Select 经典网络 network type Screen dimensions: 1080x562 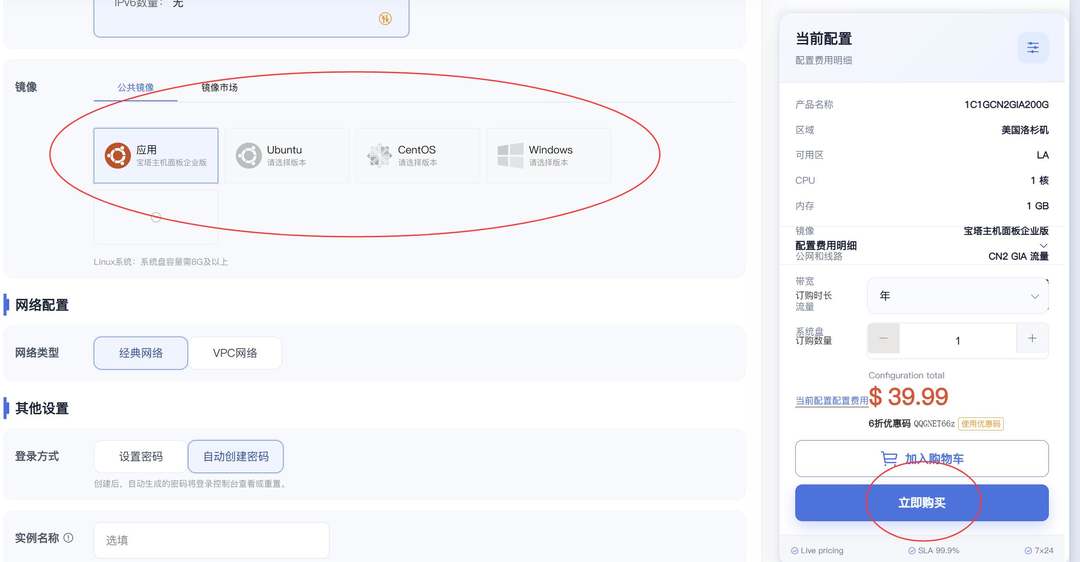click(141, 353)
